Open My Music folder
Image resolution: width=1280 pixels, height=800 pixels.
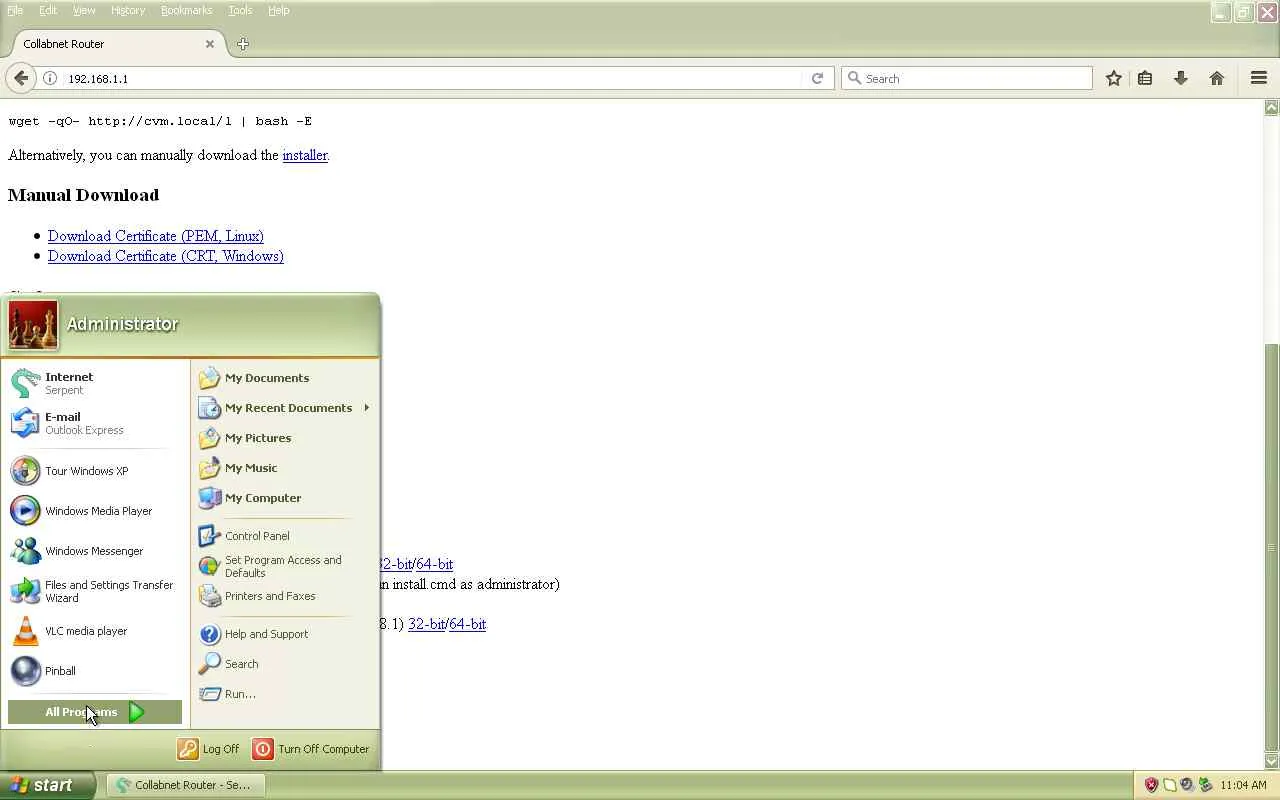coord(285,468)
